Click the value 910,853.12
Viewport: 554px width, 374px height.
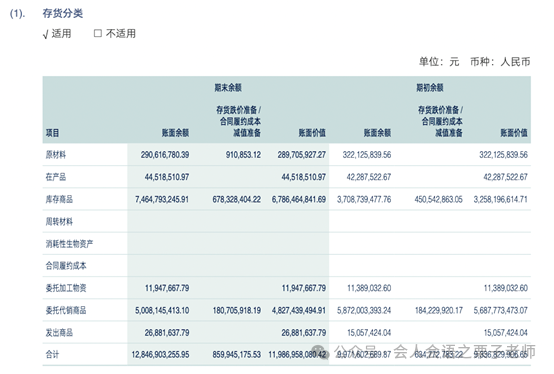243,155
